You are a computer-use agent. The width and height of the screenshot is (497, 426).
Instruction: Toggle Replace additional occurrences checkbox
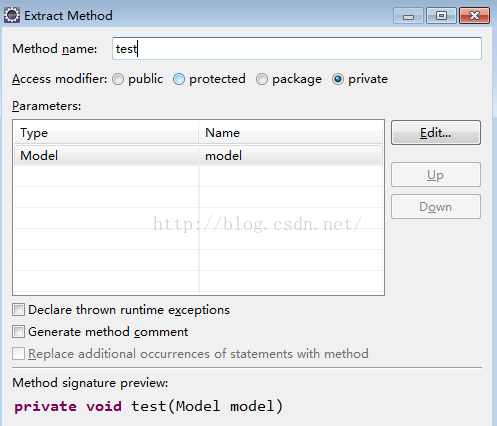pyautogui.click(x=18, y=354)
